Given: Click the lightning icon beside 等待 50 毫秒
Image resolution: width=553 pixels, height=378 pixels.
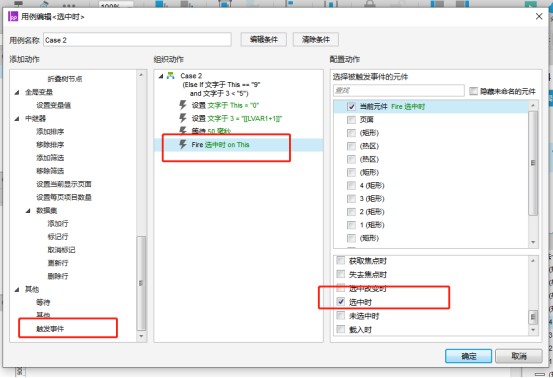Looking at the screenshot, I should coord(183,130).
